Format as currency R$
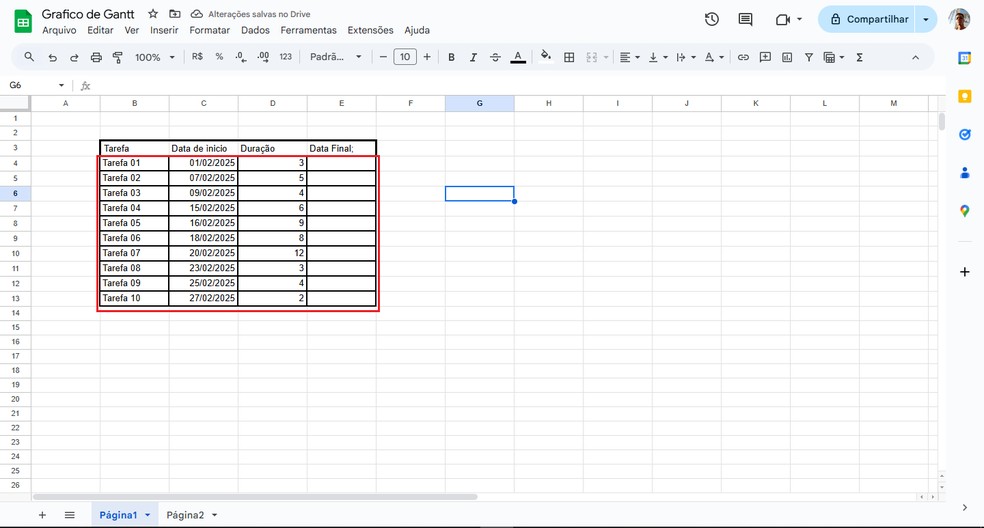Image resolution: width=984 pixels, height=528 pixels. [x=197, y=57]
